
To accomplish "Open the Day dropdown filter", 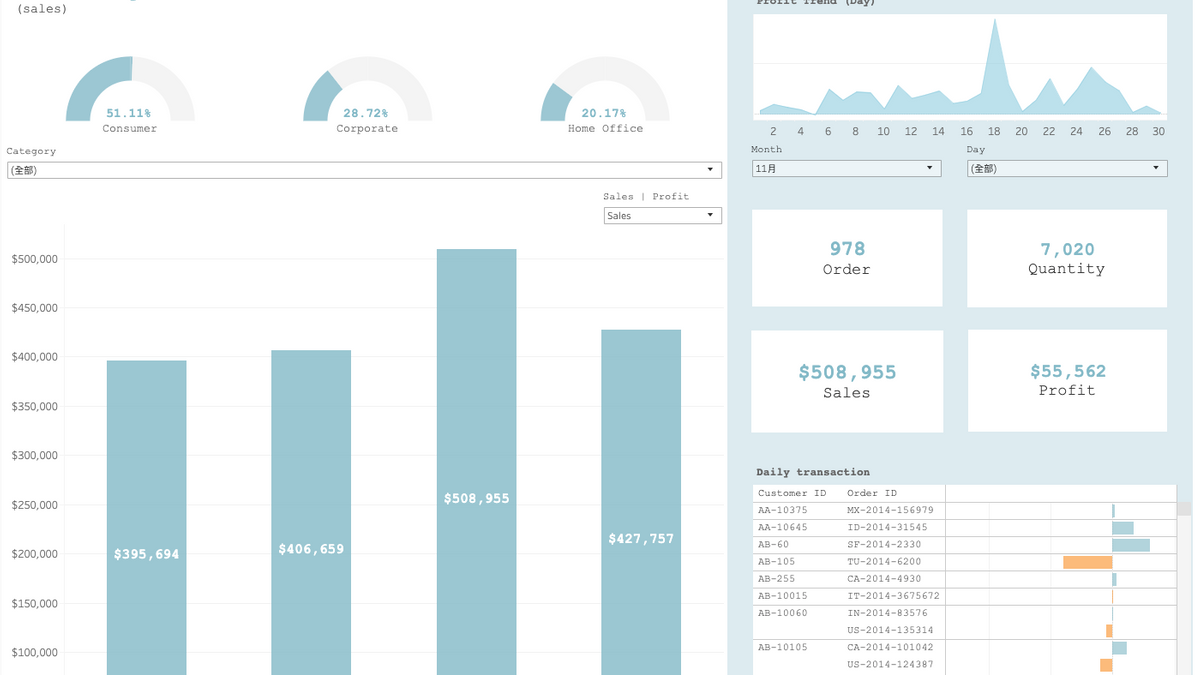I will coord(1067,168).
